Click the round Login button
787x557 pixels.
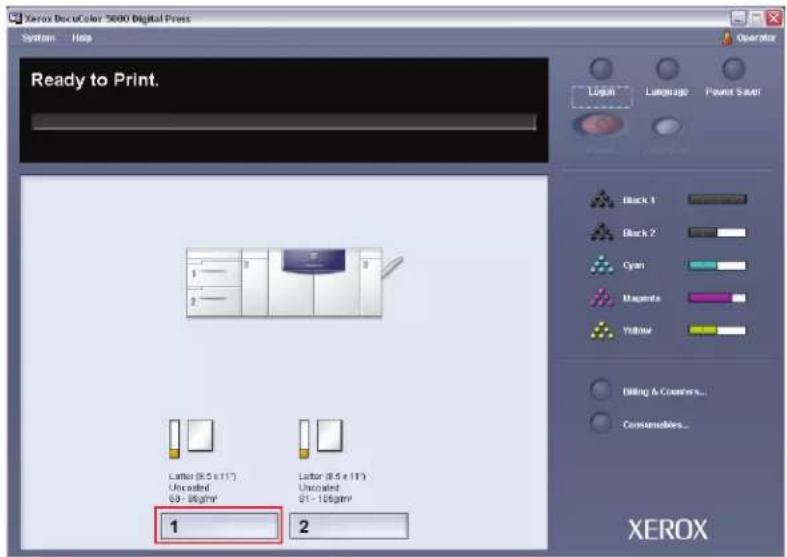click(601, 69)
